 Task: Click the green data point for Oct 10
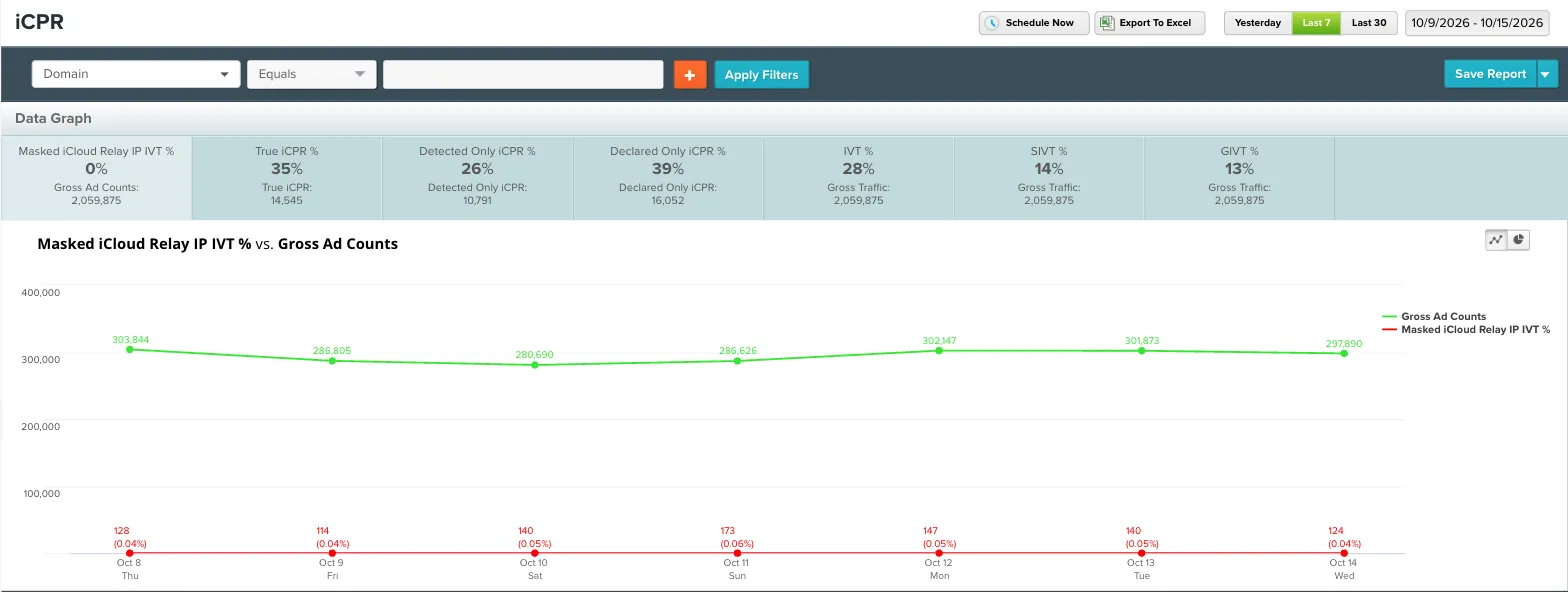(x=535, y=365)
